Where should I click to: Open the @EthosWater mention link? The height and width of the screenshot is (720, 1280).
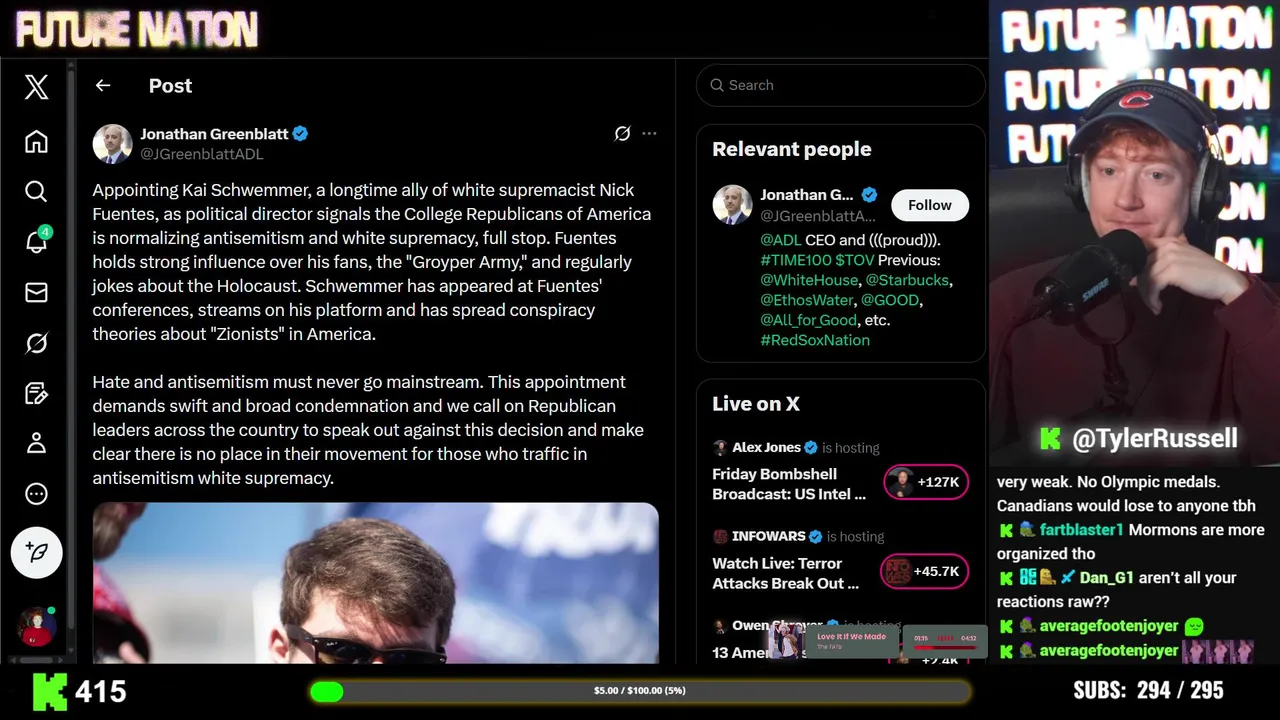coord(806,300)
